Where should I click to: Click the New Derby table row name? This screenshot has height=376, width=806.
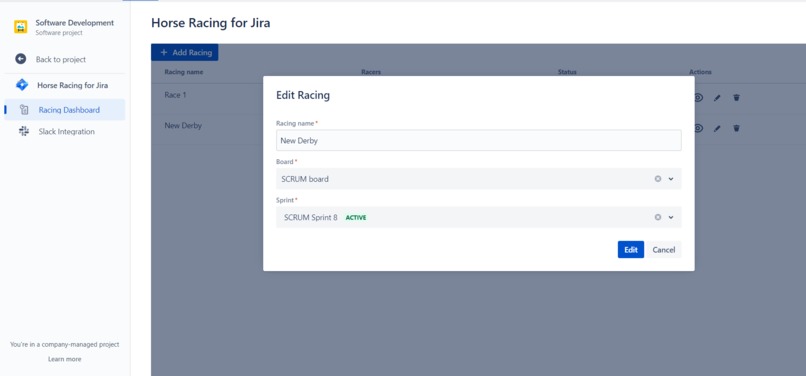(x=183, y=126)
